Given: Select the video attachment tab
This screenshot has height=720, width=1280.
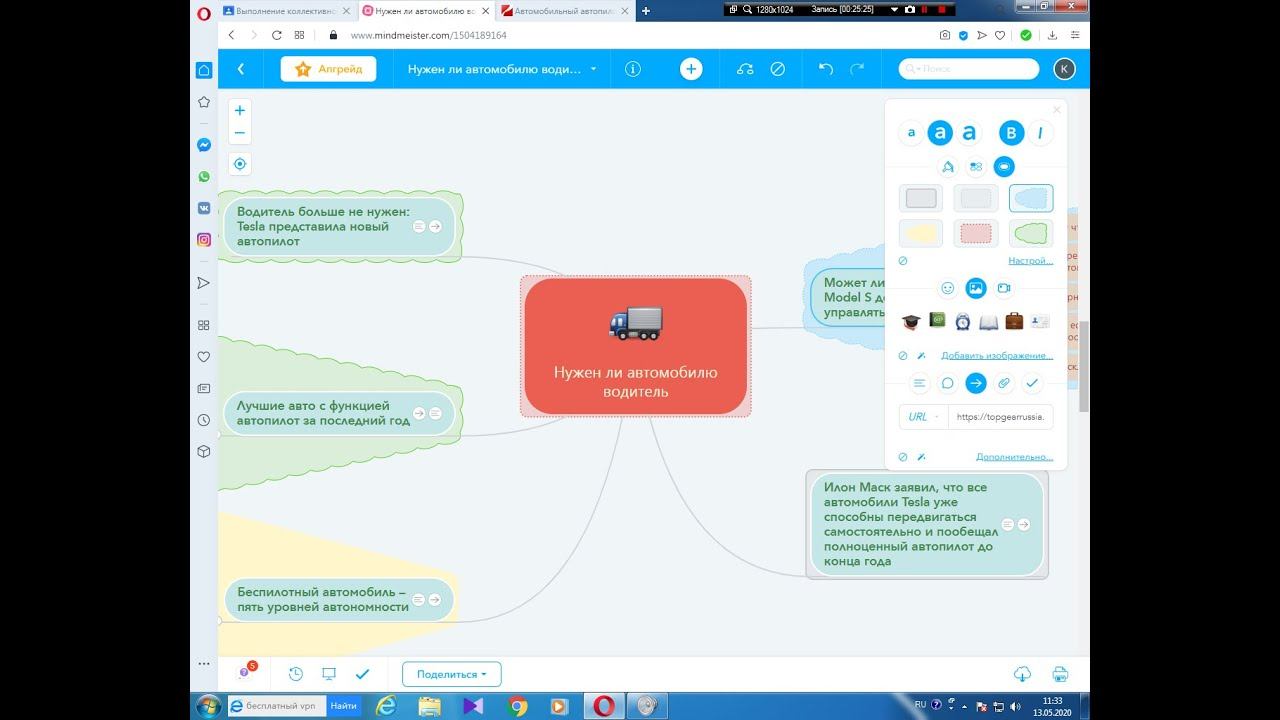Looking at the screenshot, I should [1004, 288].
